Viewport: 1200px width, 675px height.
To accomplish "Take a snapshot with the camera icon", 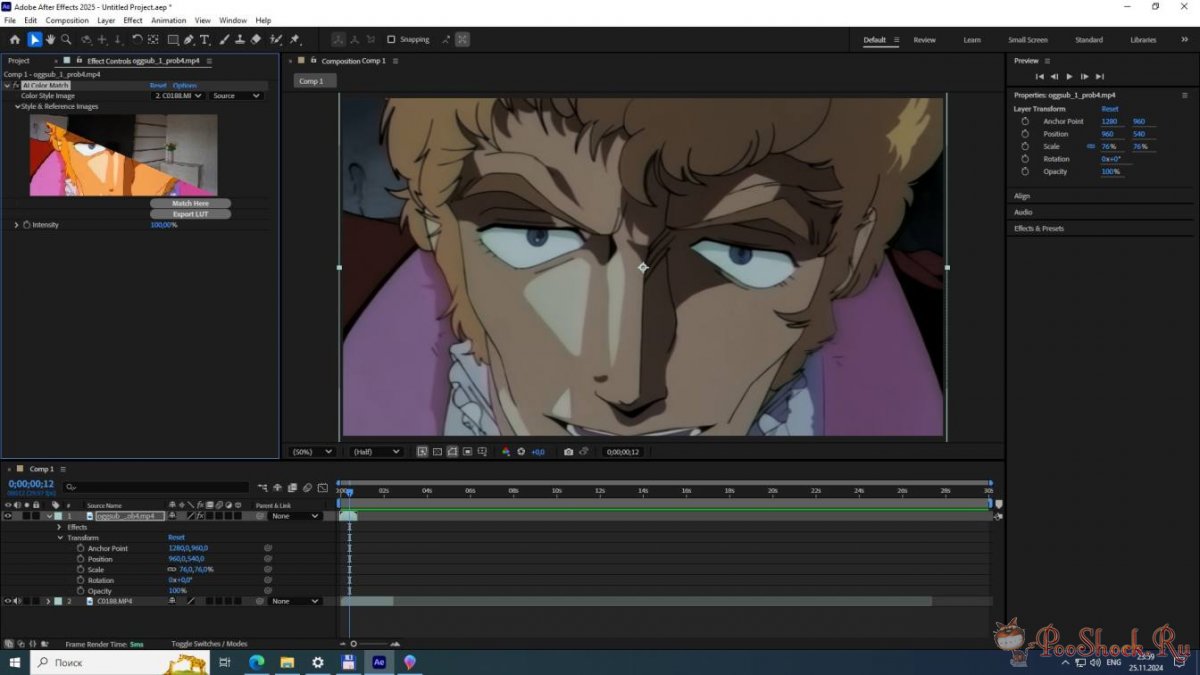I will click(x=568, y=452).
